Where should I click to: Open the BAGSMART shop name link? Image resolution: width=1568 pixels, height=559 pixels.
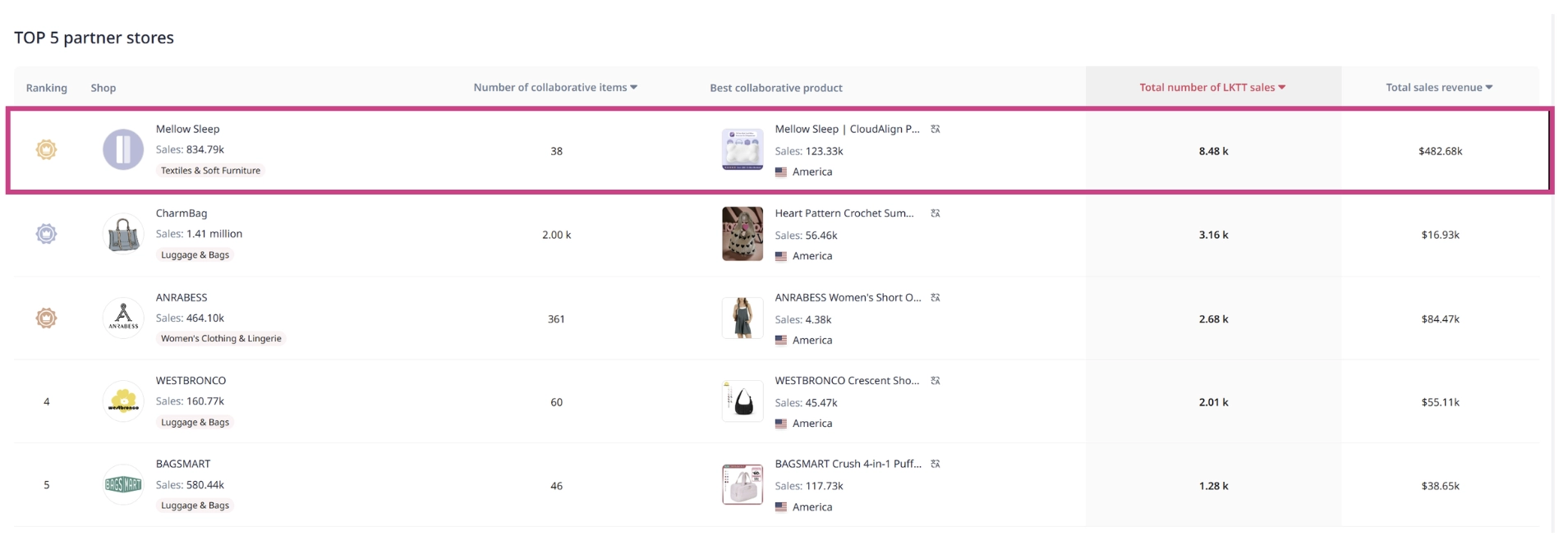(x=183, y=464)
